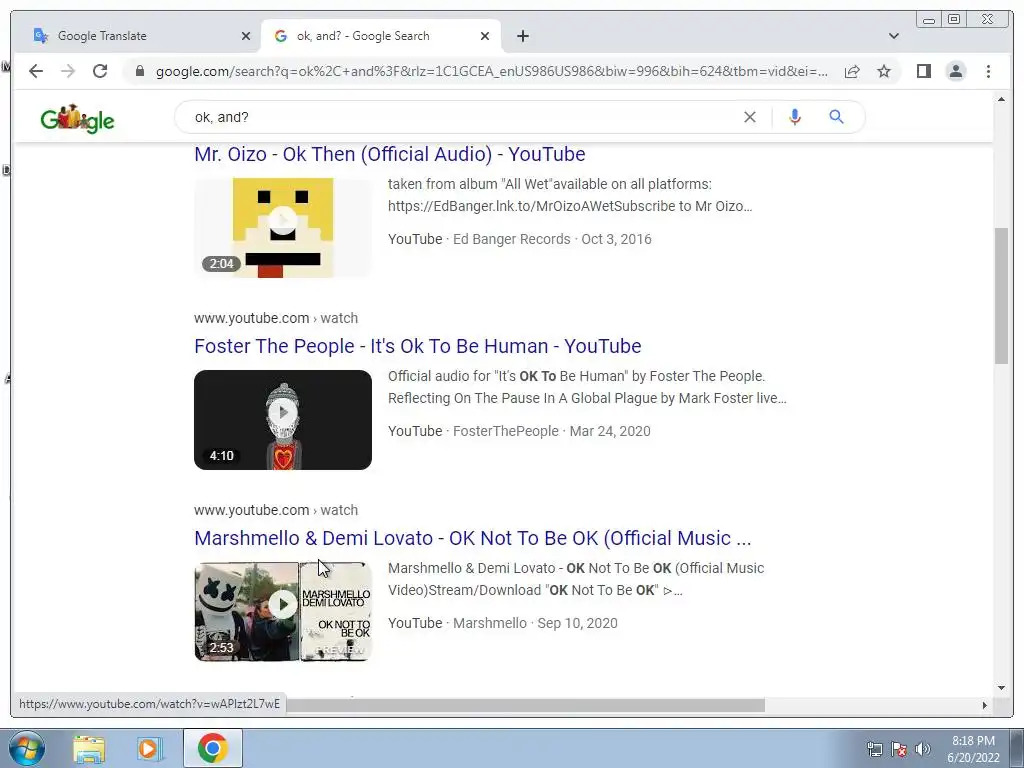Image resolution: width=1024 pixels, height=768 pixels.
Task: Focus the search box with ok, and?
Action: click(x=457, y=117)
